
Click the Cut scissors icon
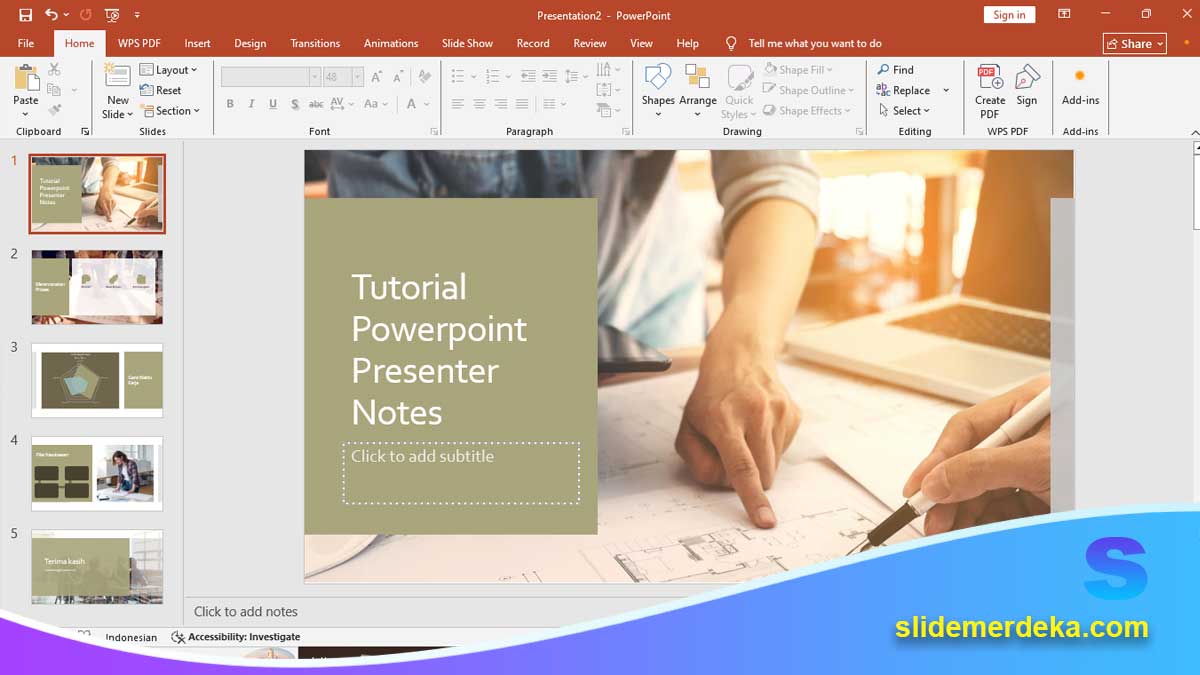(54, 69)
